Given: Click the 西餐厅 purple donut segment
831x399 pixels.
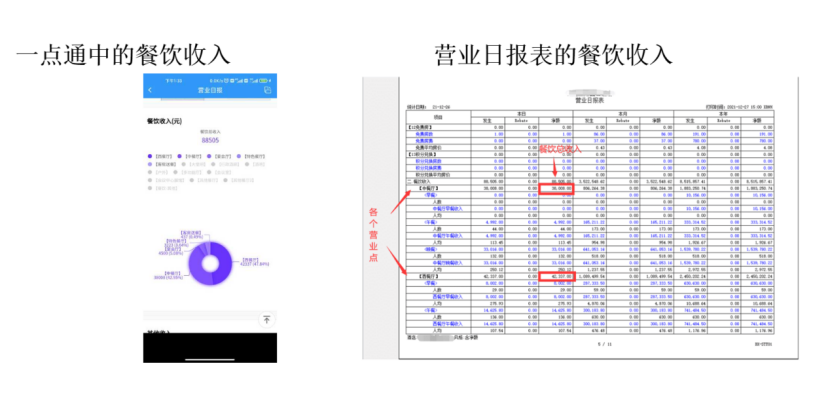Looking at the screenshot, I should pos(224,264).
